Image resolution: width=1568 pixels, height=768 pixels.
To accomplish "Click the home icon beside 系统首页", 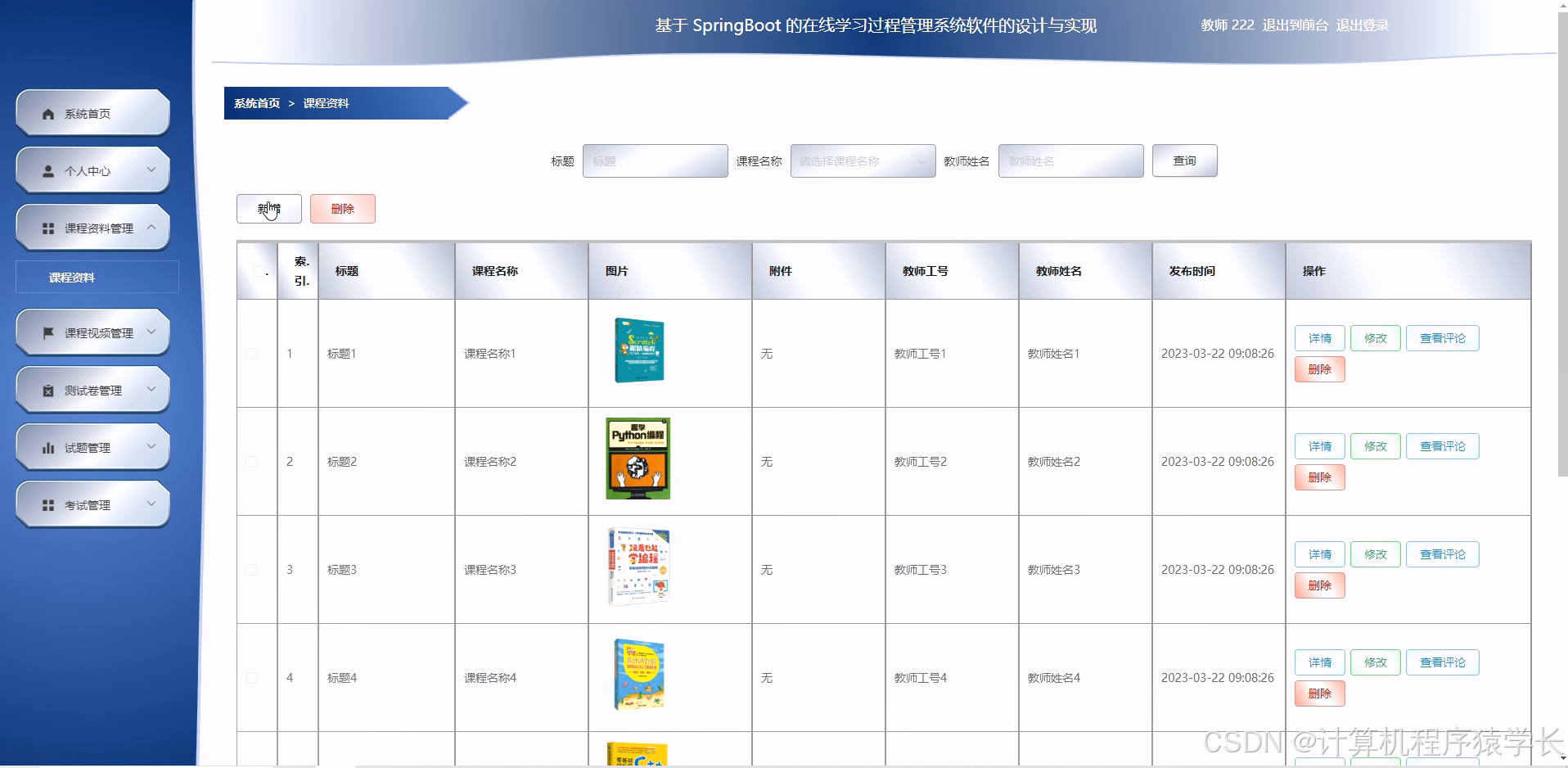I will click(47, 113).
